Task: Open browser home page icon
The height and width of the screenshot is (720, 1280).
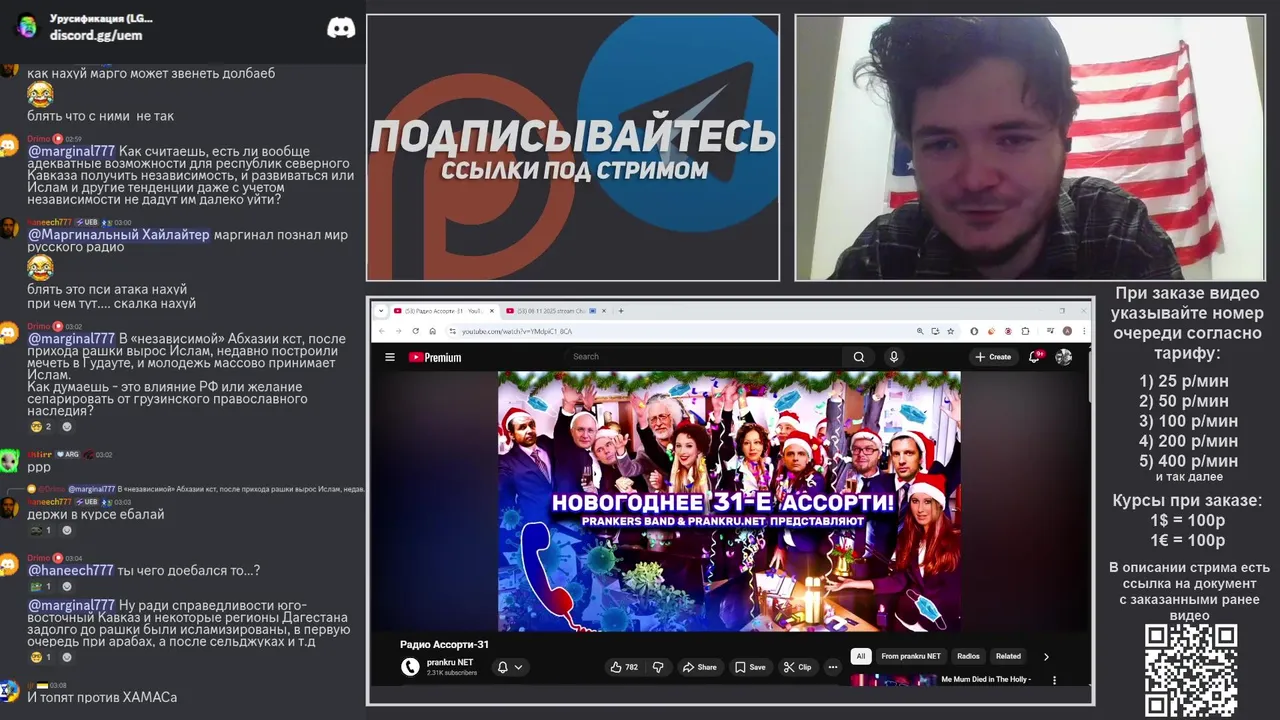Action: [432, 331]
